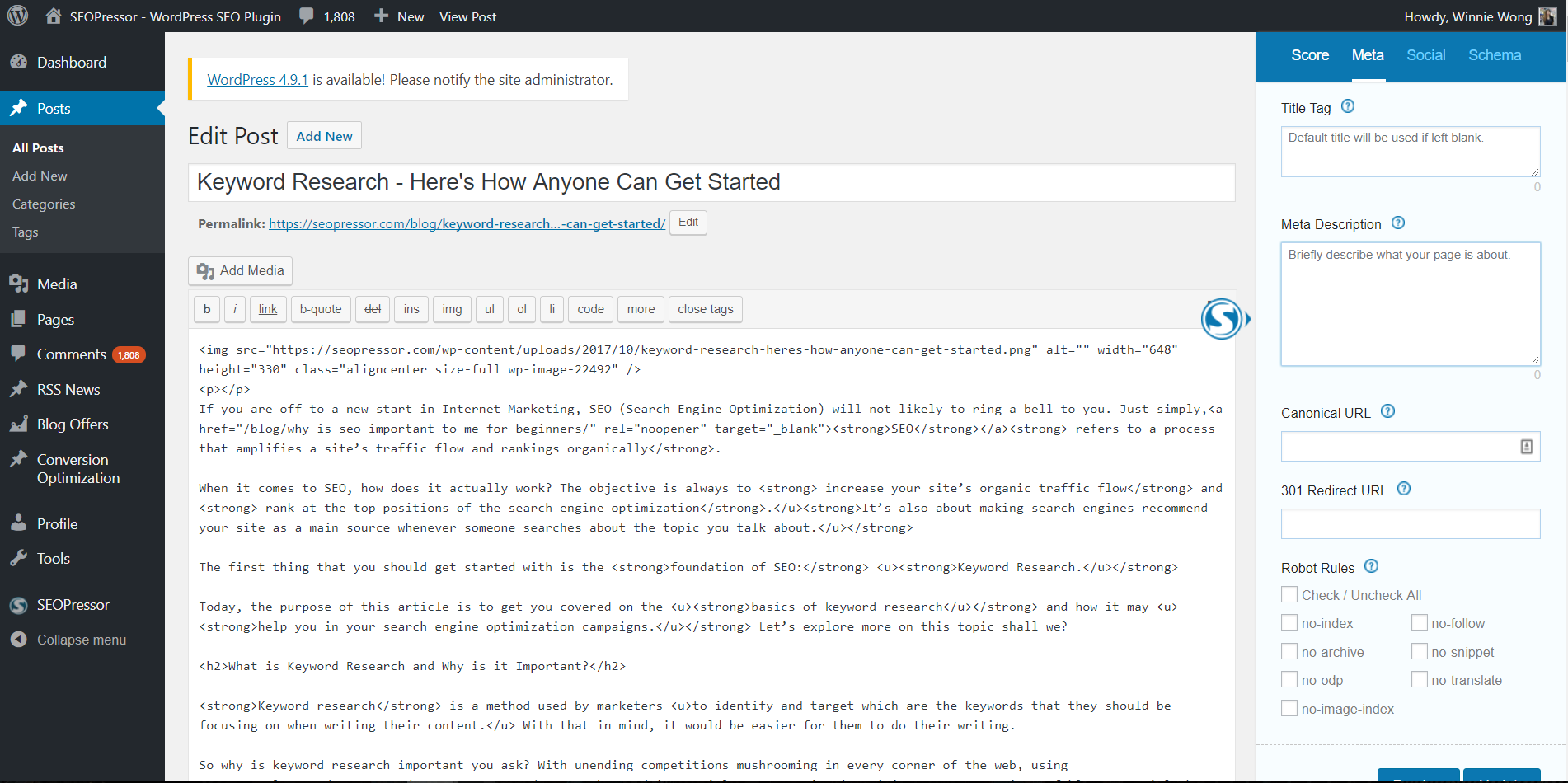Enable the no-snippet checkbox

click(x=1420, y=651)
